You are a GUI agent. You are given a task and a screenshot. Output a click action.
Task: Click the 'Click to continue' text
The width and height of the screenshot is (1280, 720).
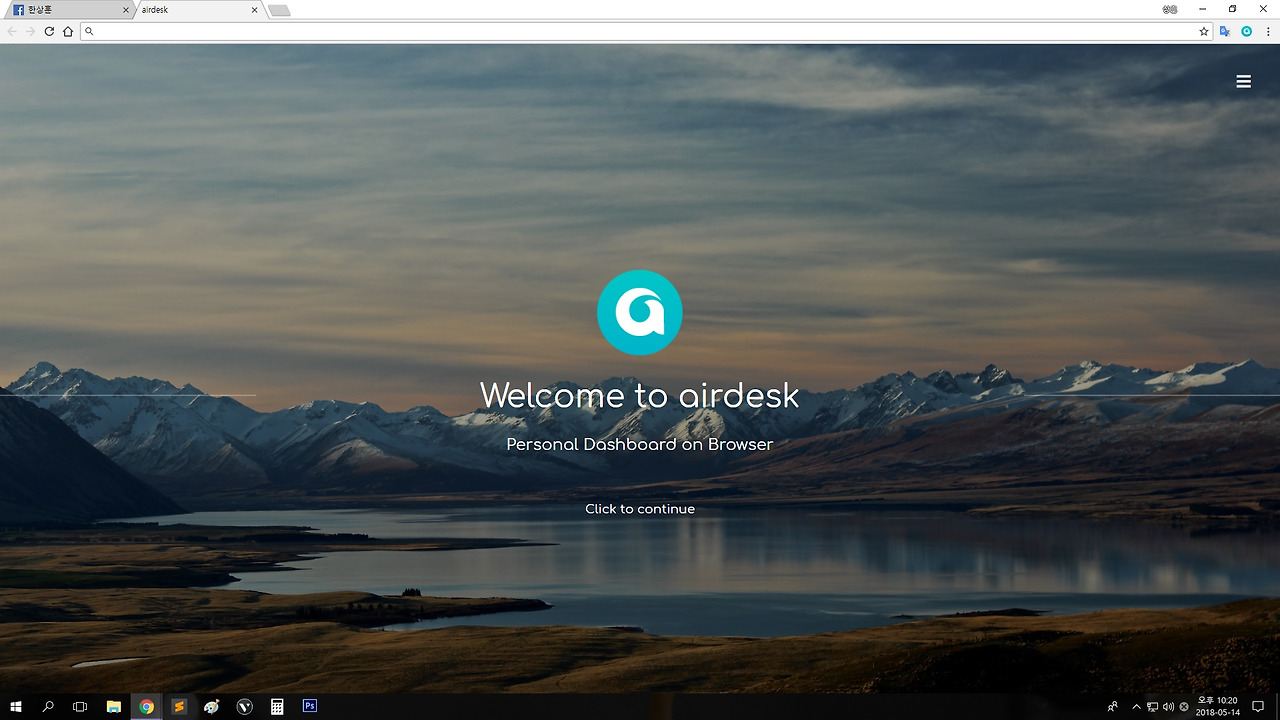[640, 509]
